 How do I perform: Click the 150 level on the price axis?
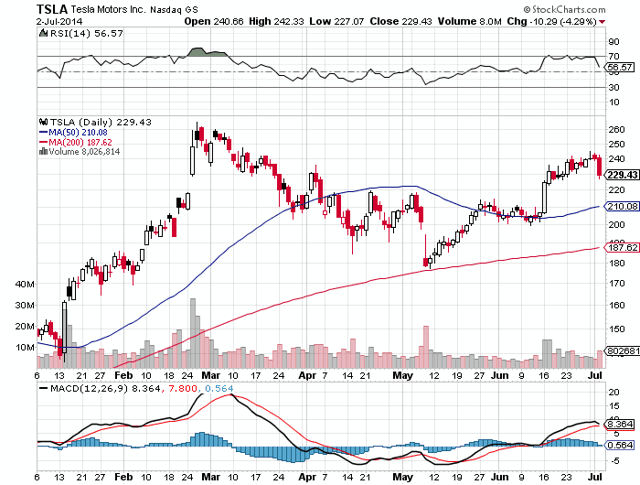coord(616,329)
